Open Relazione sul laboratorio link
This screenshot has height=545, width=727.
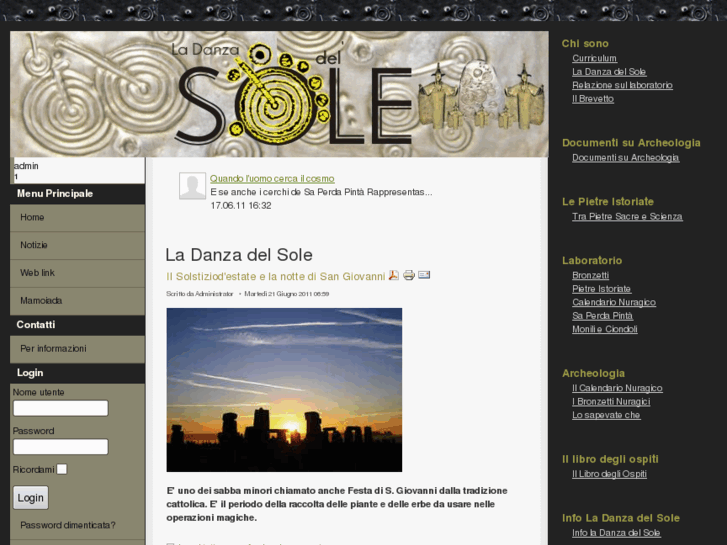[x=622, y=85]
